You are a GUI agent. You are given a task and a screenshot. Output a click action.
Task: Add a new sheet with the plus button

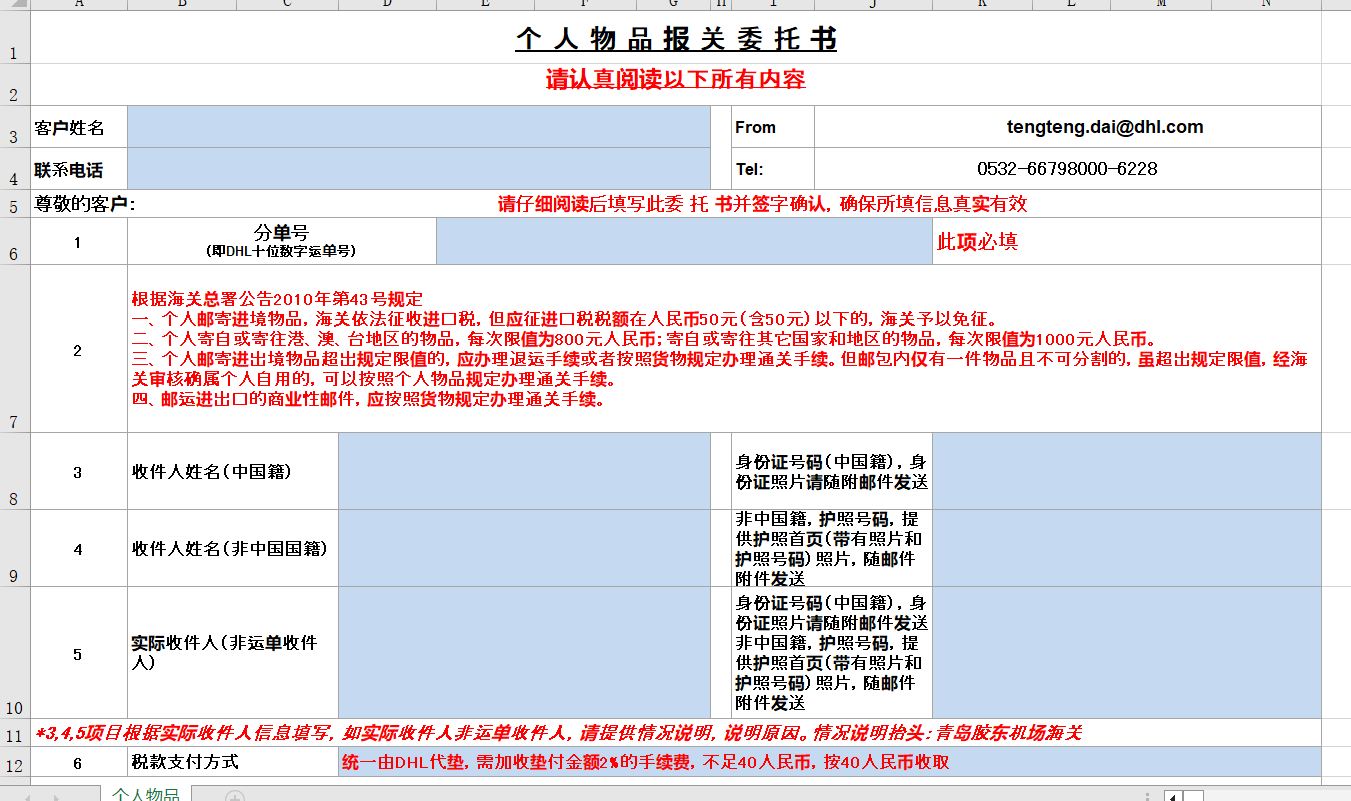pos(234,796)
